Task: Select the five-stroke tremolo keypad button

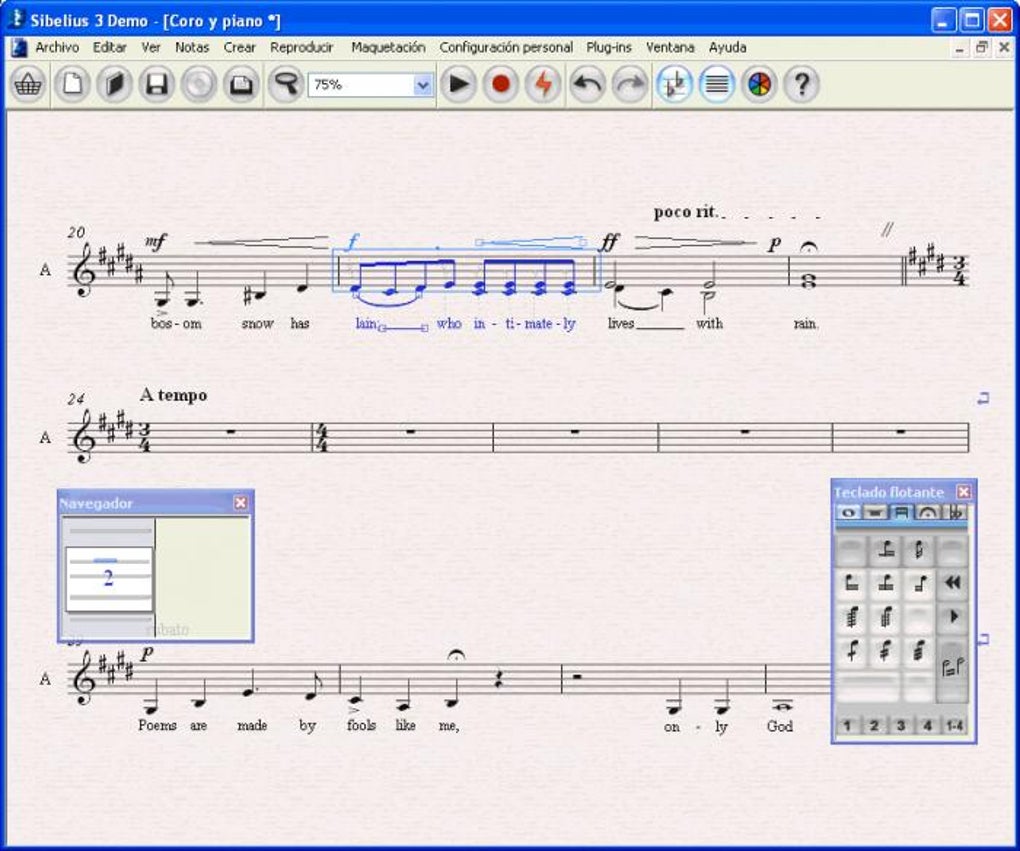Action: 885,616
